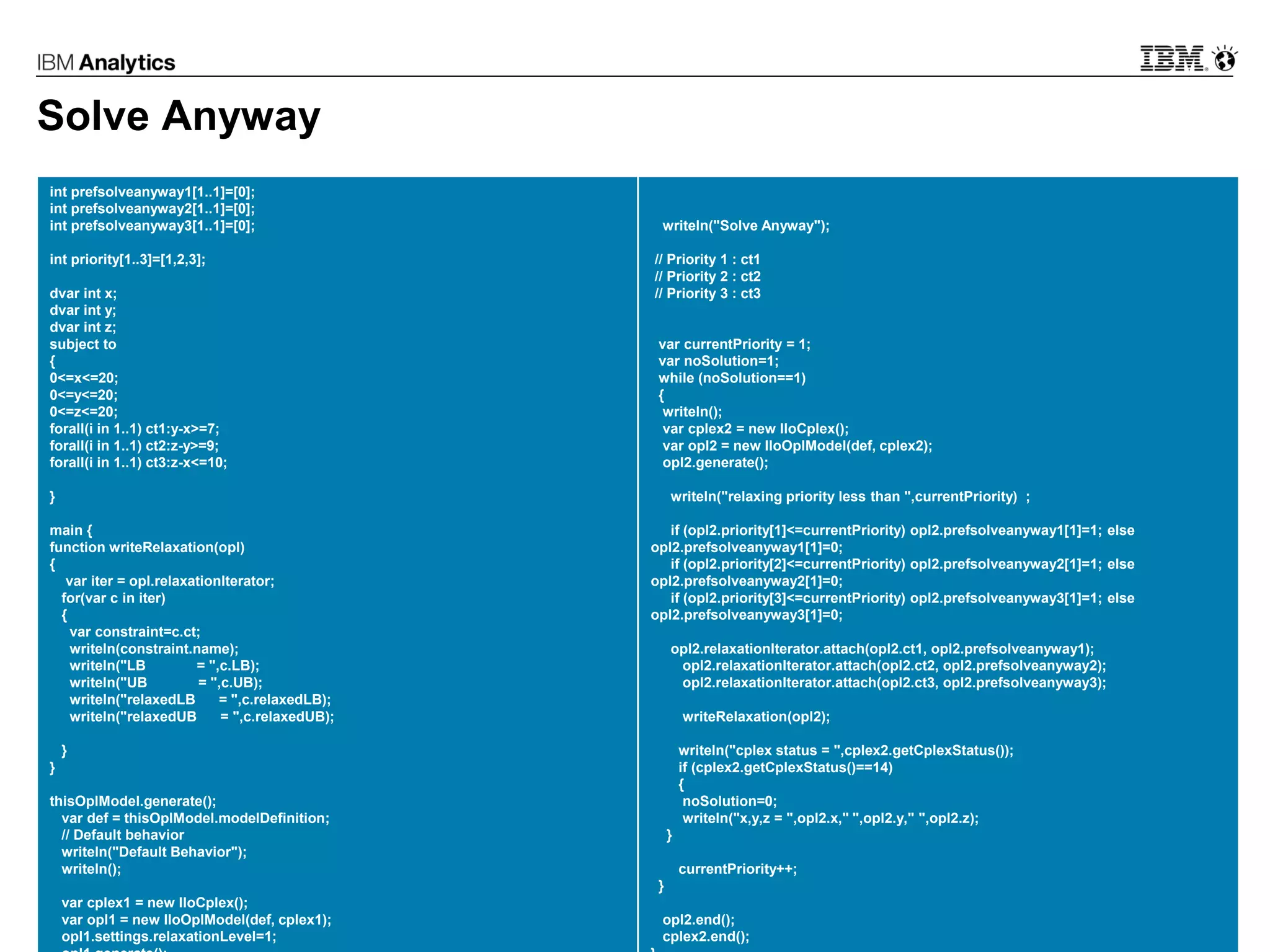
Task: Click 'while (noSolution==1)' line
Action: (x=732, y=378)
